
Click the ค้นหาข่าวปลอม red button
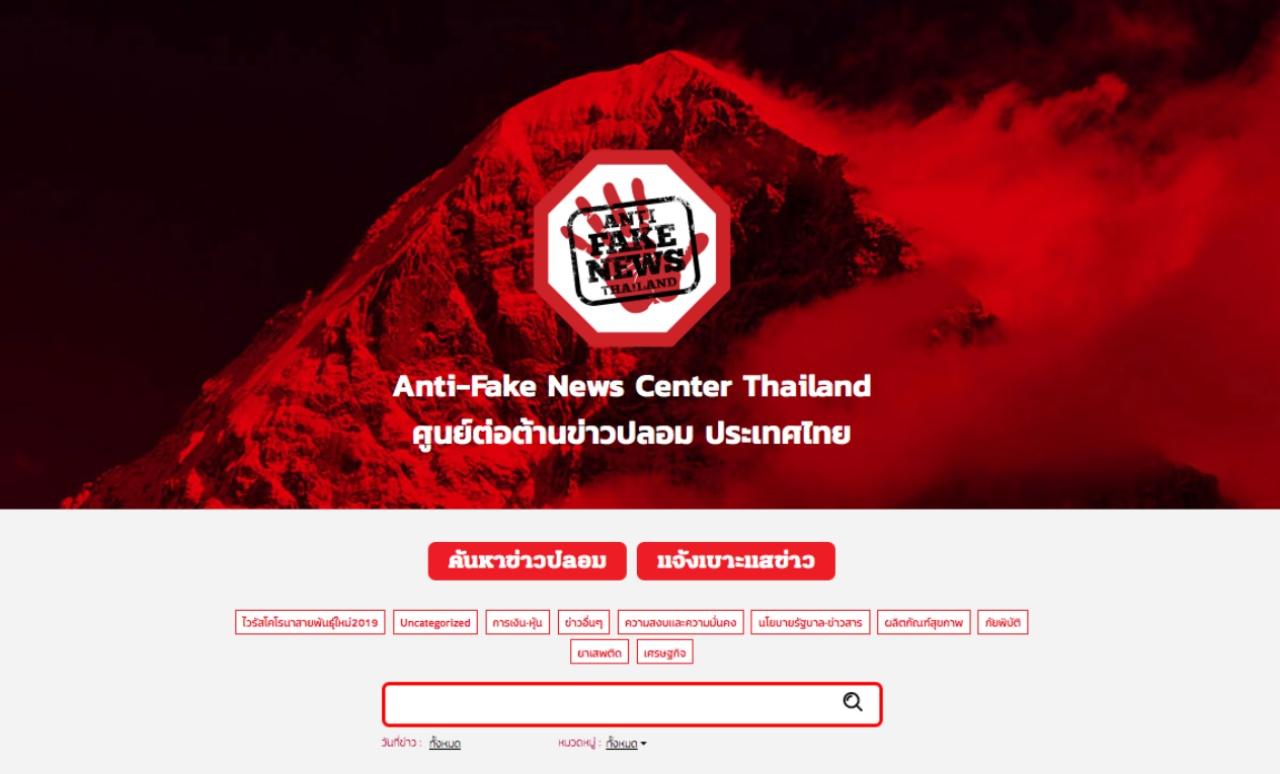pyautogui.click(x=527, y=561)
